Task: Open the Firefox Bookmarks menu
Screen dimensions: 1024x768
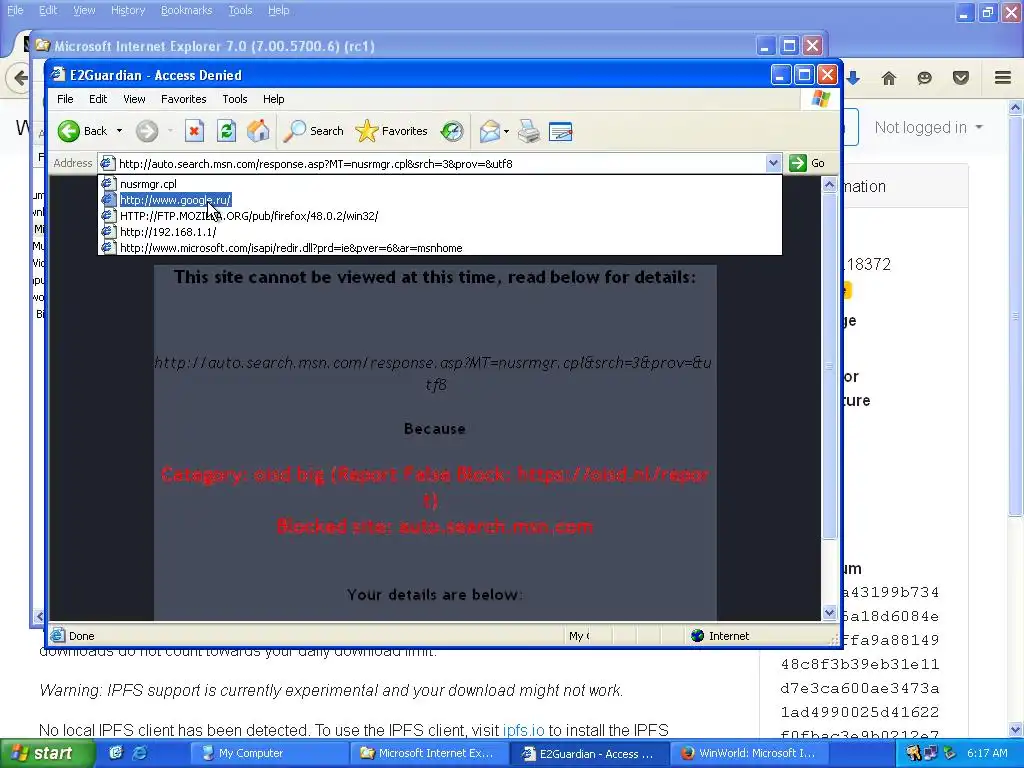Action: click(187, 10)
